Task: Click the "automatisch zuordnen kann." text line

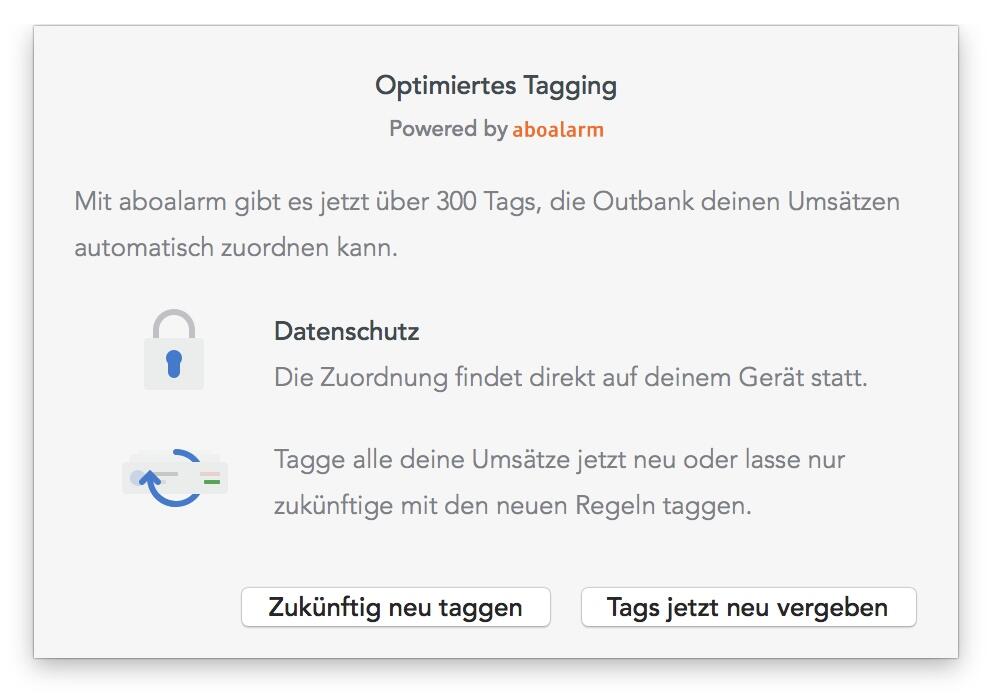Action: coord(236,247)
